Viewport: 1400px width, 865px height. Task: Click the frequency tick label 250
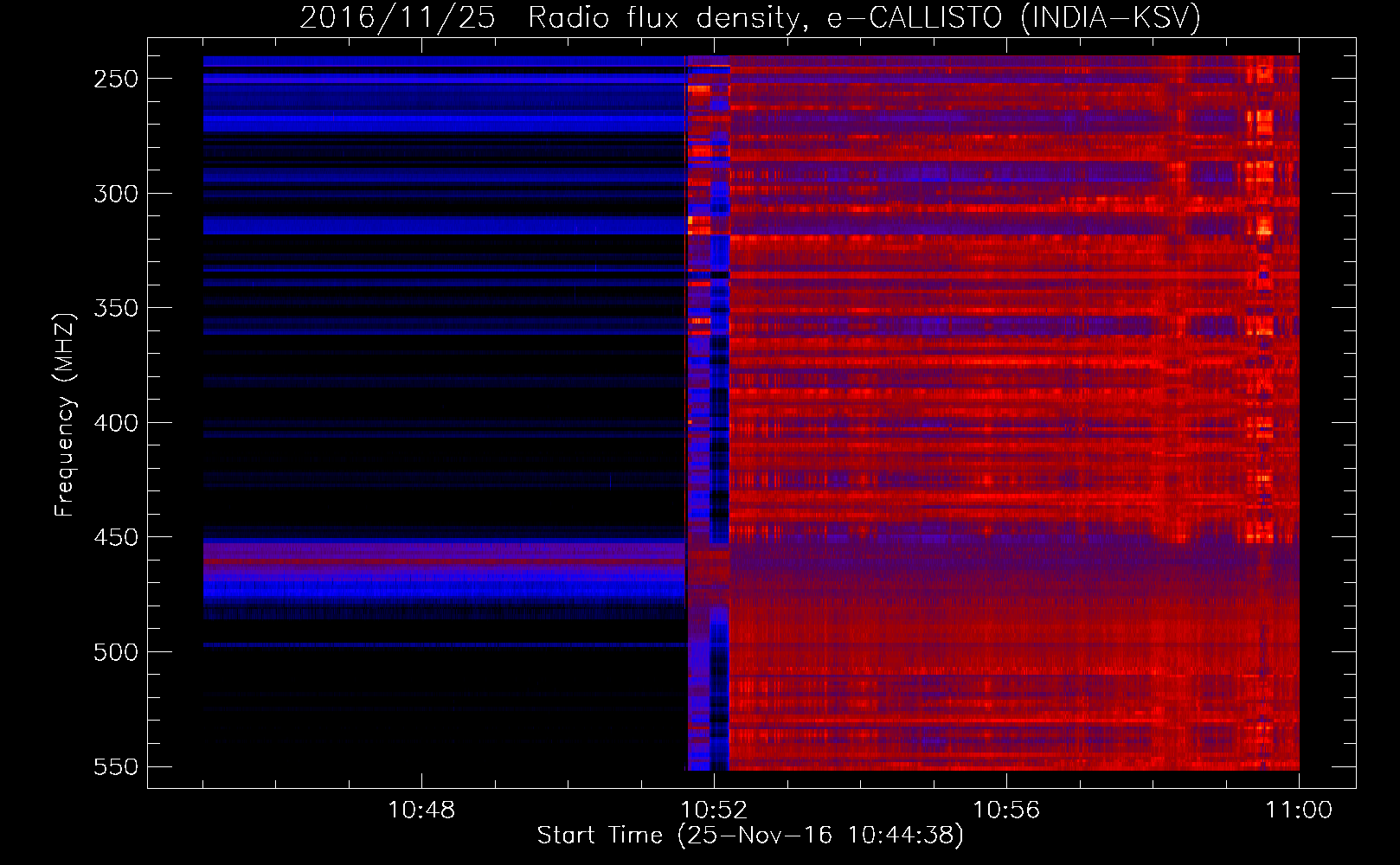(x=116, y=79)
